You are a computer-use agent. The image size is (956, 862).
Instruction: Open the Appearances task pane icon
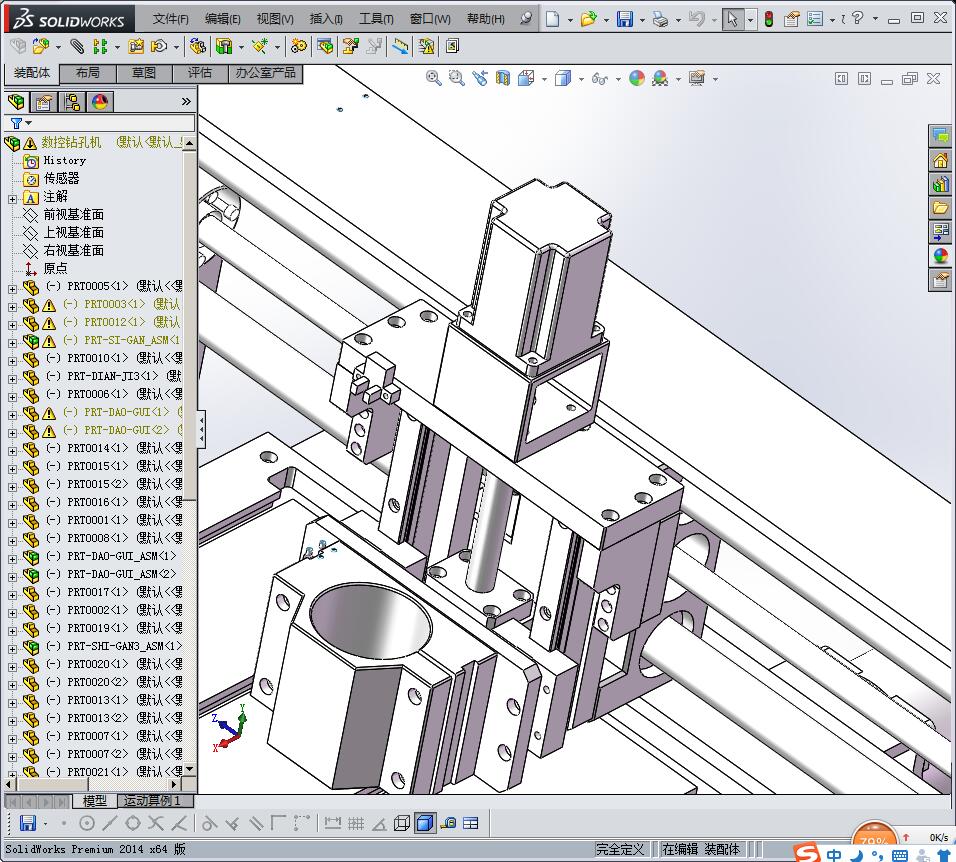(940, 256)
